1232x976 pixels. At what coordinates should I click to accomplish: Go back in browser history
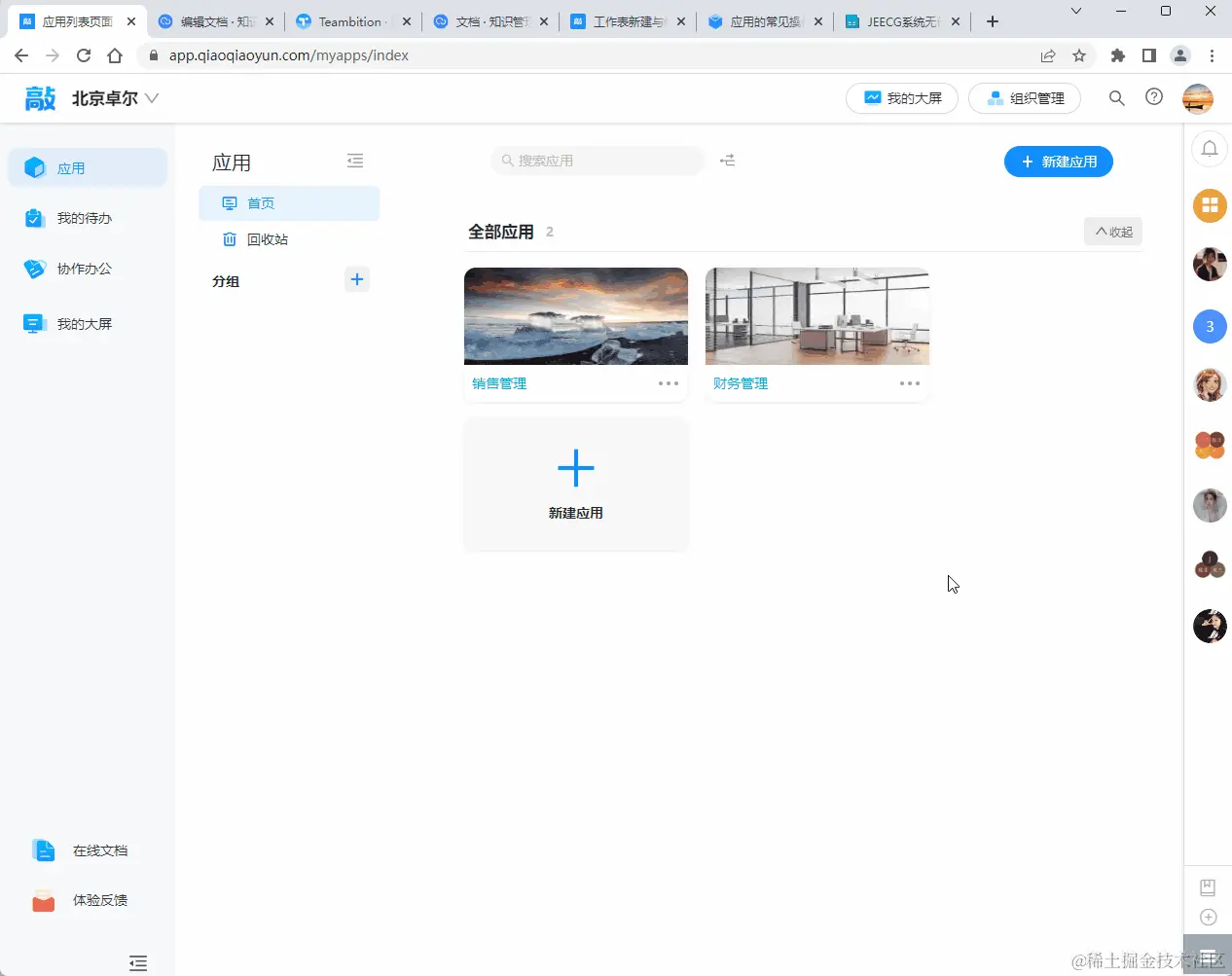(x=21, y=55)
